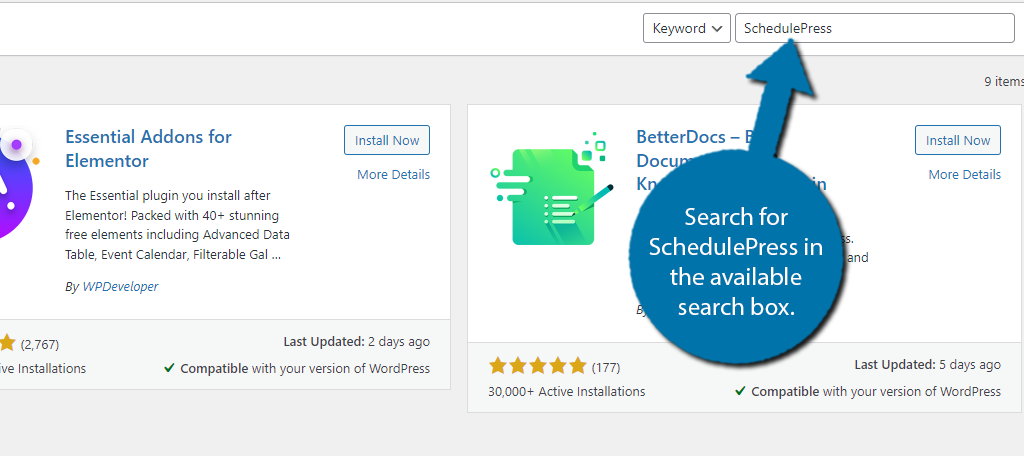This screenshot has width=1024, height=456.
Task: Select 'Last Updated: 5 days ago' text
Action: pyautogui.click(x=927, y=365)
